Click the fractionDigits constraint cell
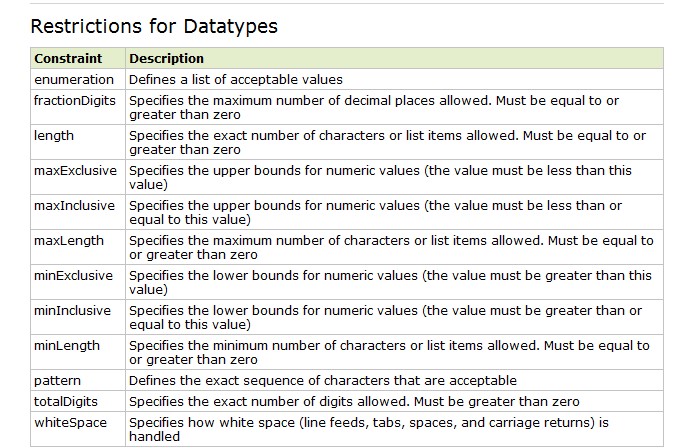This screenshot has height=448, width=696. point(78,107)
